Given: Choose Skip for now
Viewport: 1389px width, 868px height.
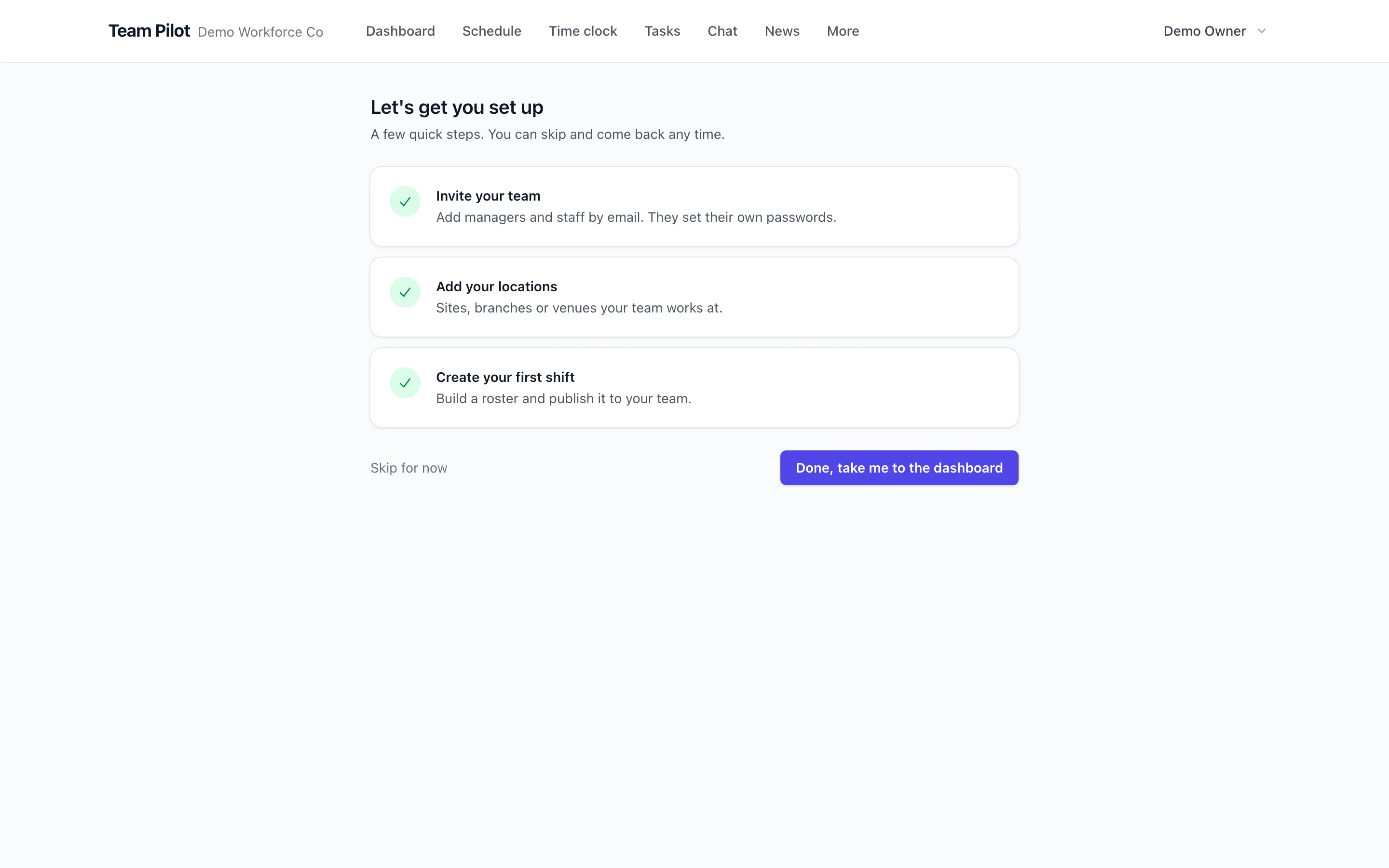Looking at the screenshot, I should pos(409,468).
